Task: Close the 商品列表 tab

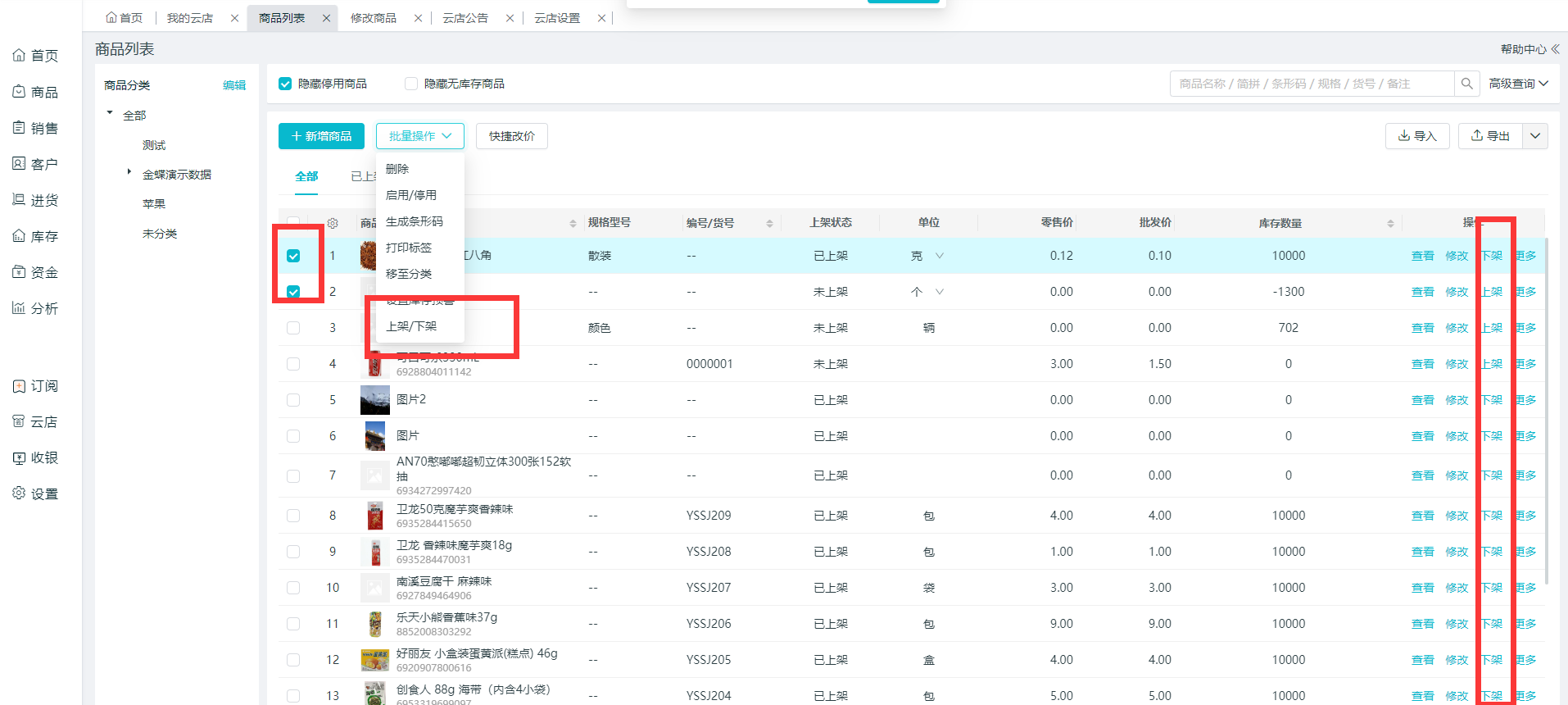Action: pos(326,18)
